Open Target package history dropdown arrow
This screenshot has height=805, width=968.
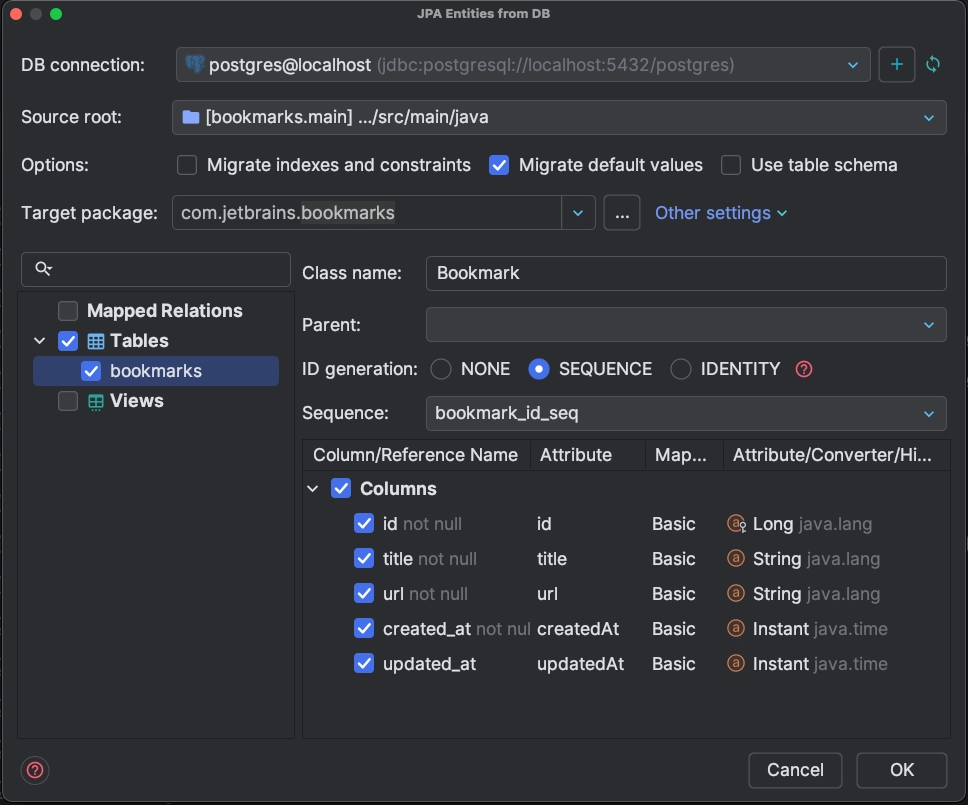click(578, 213)
